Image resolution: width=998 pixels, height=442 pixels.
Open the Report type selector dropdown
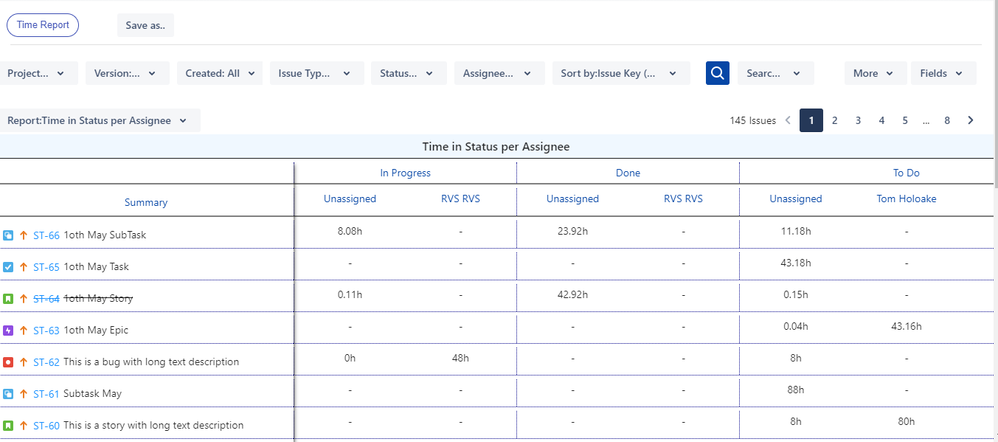[x=100, y=121]
